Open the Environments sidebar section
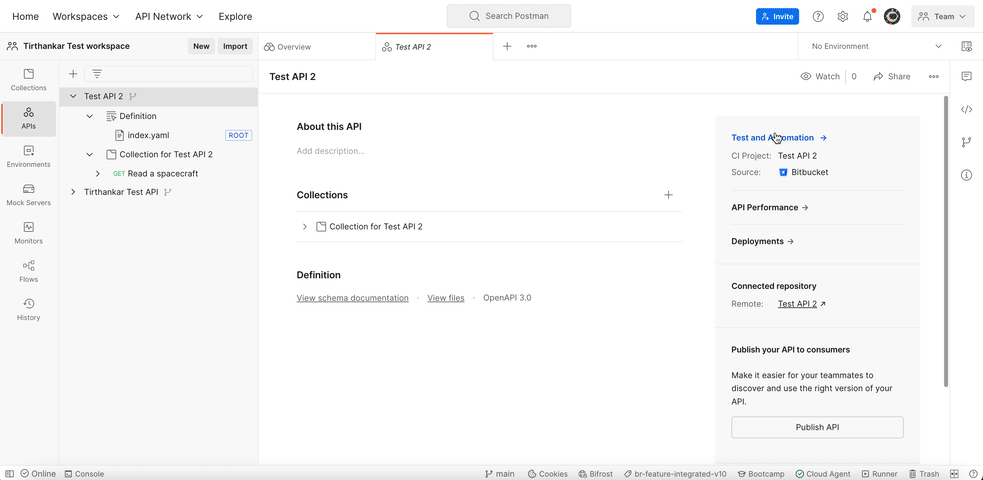Image resolution: width=983 pixels, height=480 pixels. click(x=29, y=157)
